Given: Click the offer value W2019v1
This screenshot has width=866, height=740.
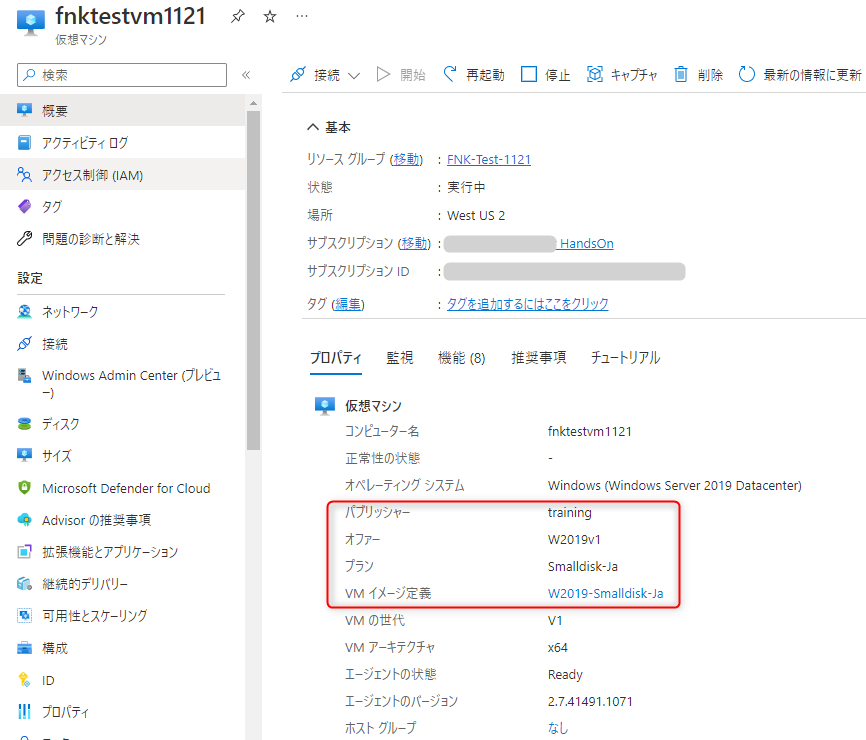Looking at the screenshot, I should [574, 540].
